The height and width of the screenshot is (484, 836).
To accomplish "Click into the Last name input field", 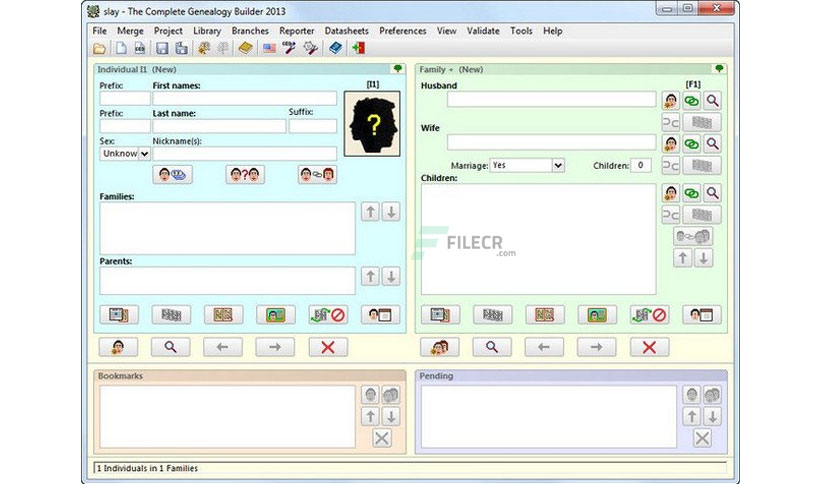I will (x=219, y=126).
